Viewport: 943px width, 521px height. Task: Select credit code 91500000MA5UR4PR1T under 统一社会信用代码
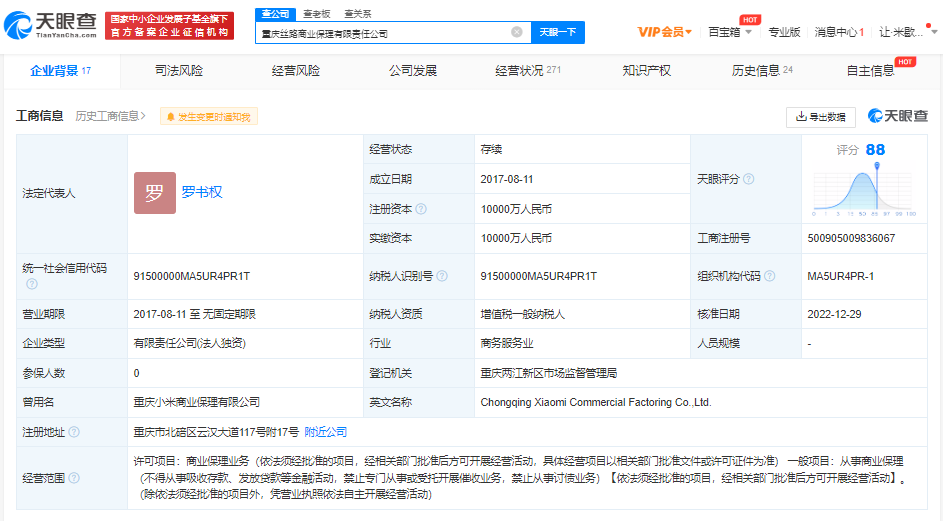192,276
